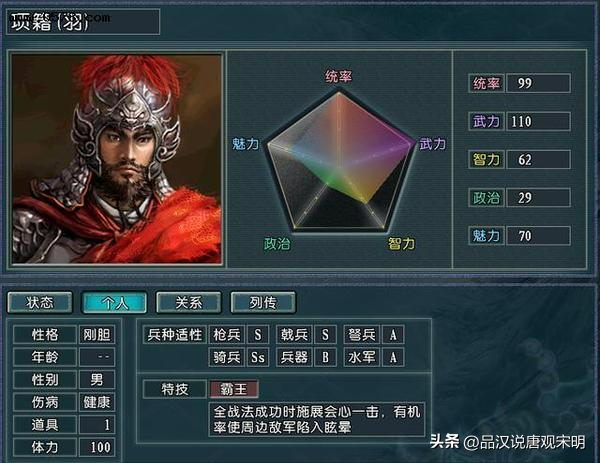This screenshot has height=463, width=600.
Task: Open the 关系 tab
Action: tap(189, 302)
